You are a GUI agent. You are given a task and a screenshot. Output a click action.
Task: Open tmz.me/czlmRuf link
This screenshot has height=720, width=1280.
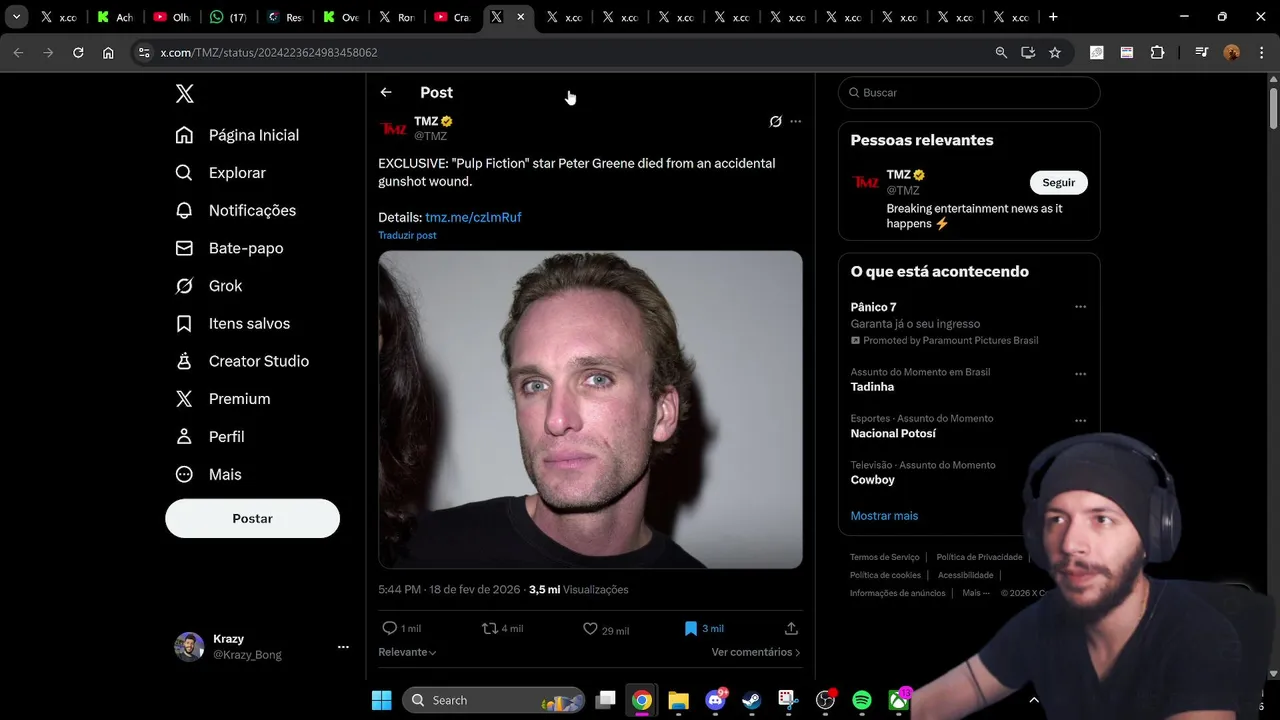tap(473, 217)
